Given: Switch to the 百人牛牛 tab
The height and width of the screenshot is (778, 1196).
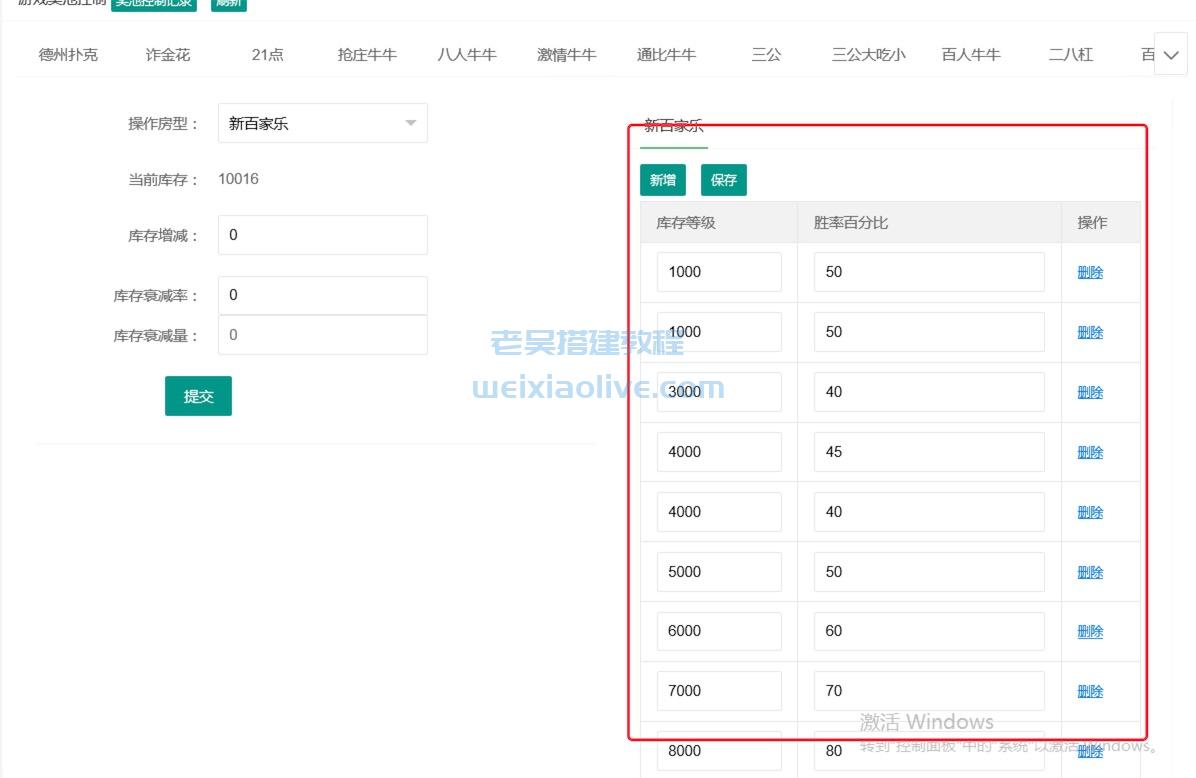Looking at the screenshot, I should tap(969, 55).
